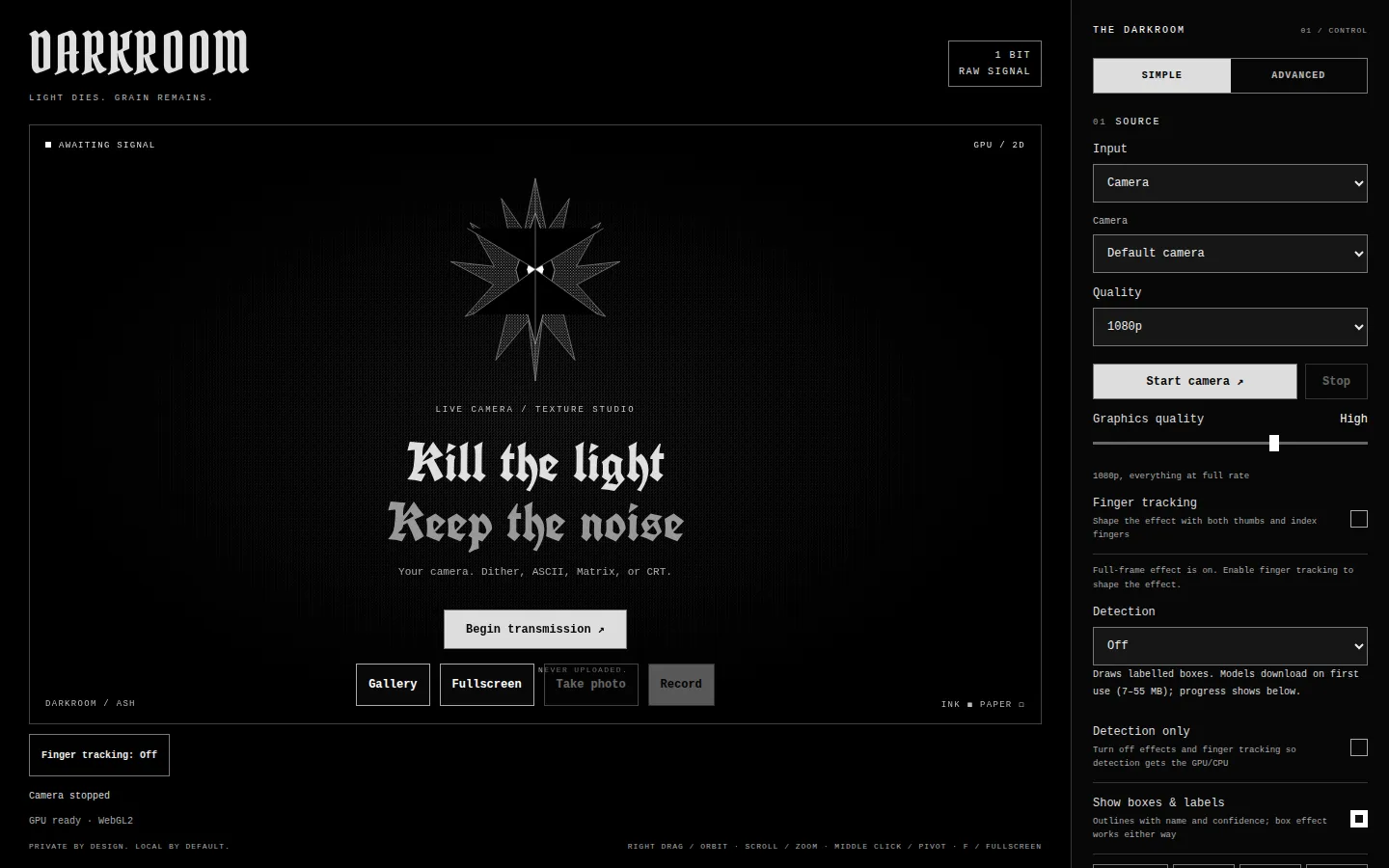Viewport: 1389px width, 868px height.
Task: Open the Detection Off dropdown
Action: pos(1230,646)
